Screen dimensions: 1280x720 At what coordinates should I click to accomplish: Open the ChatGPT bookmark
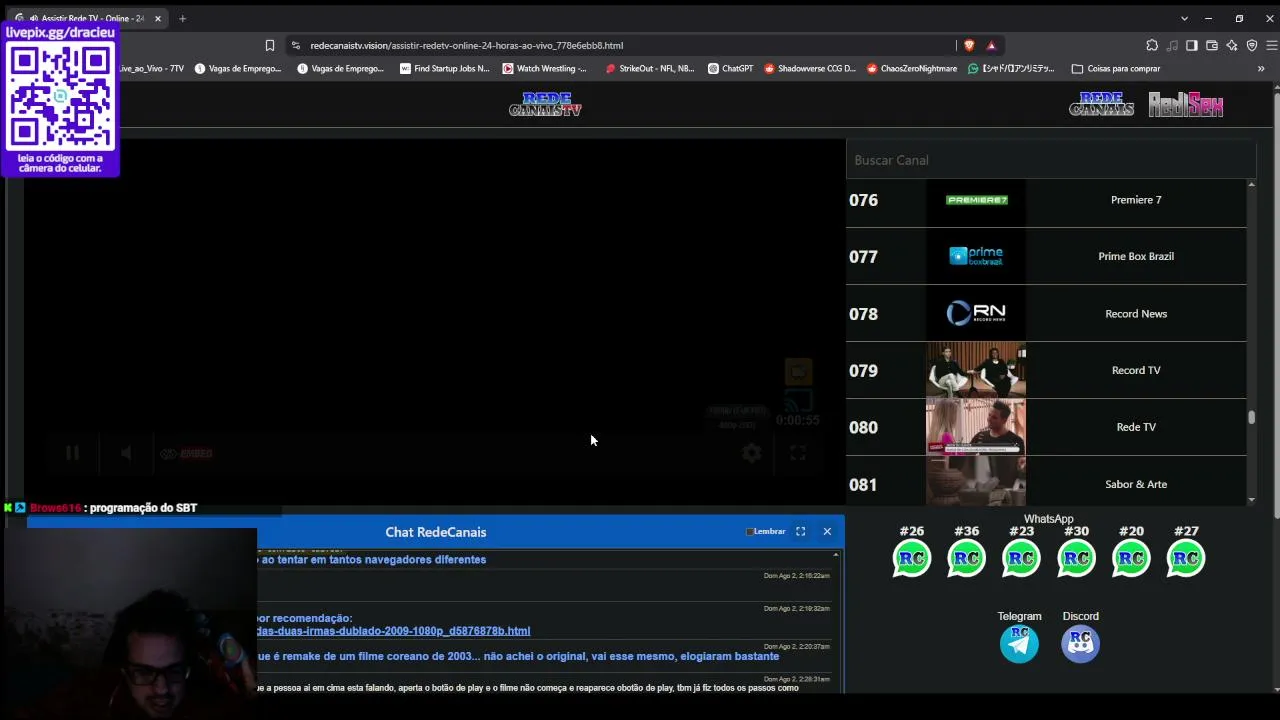click(730, 69)
